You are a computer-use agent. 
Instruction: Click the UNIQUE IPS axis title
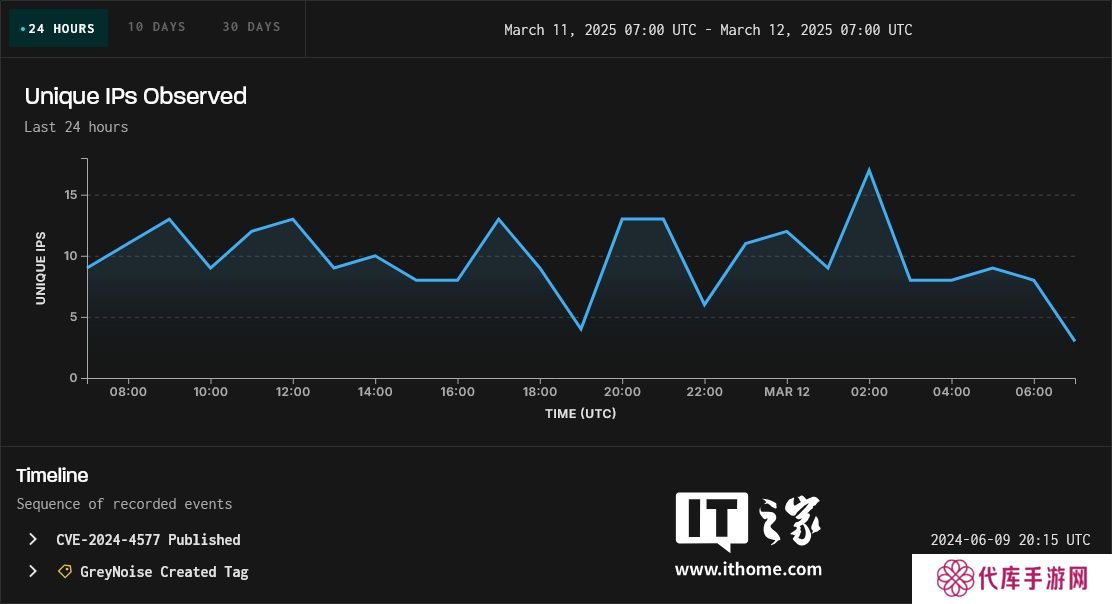point(40,269)
